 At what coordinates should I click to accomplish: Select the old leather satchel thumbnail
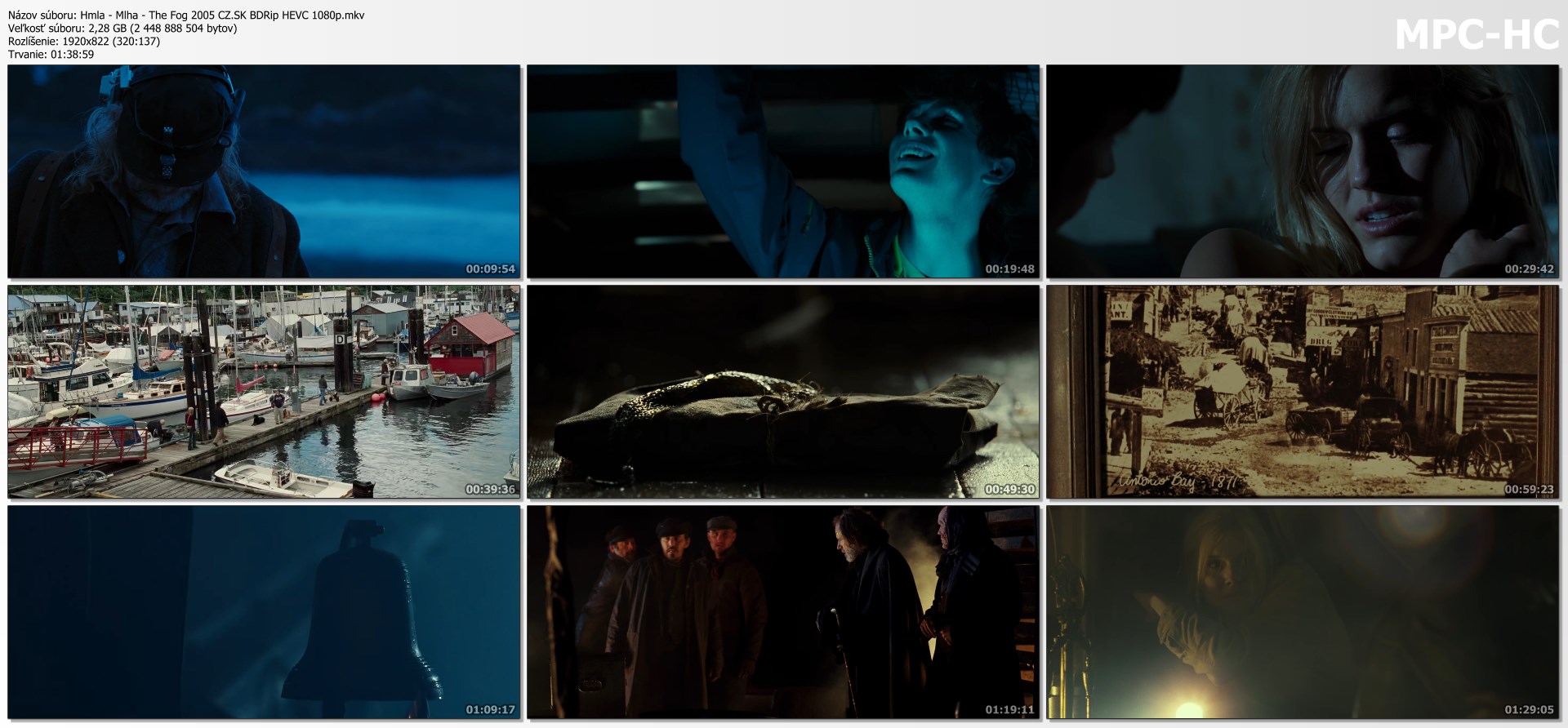pyautogui.click(x=783, y=392)
